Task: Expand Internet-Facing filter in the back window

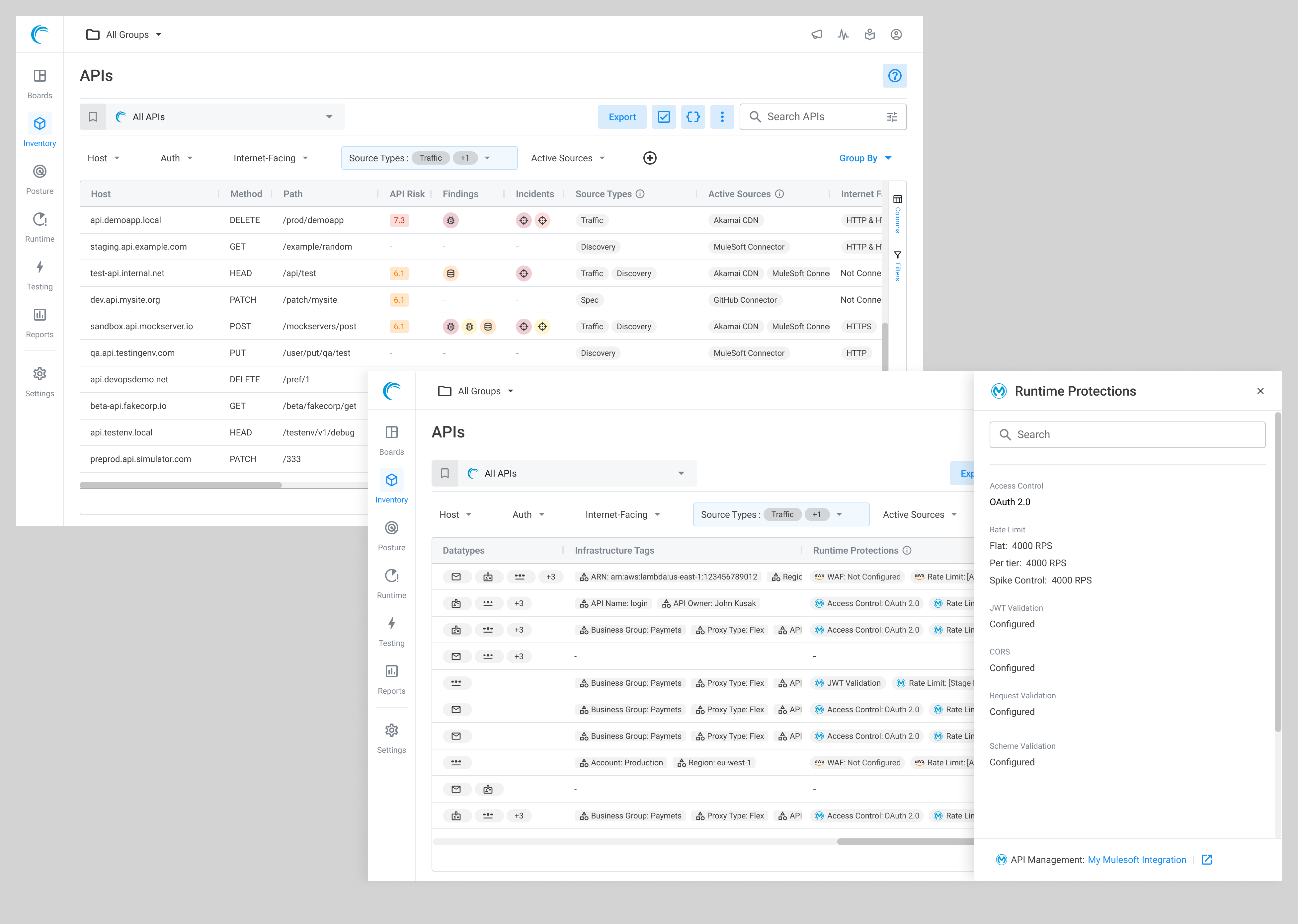Action: [x=271, y=158]
